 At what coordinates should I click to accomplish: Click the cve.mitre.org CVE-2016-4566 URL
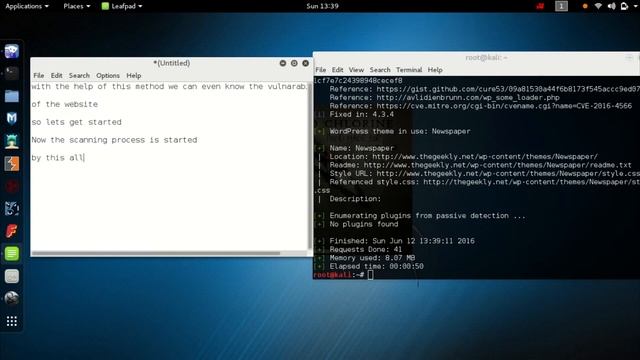[x=504, y=106]
